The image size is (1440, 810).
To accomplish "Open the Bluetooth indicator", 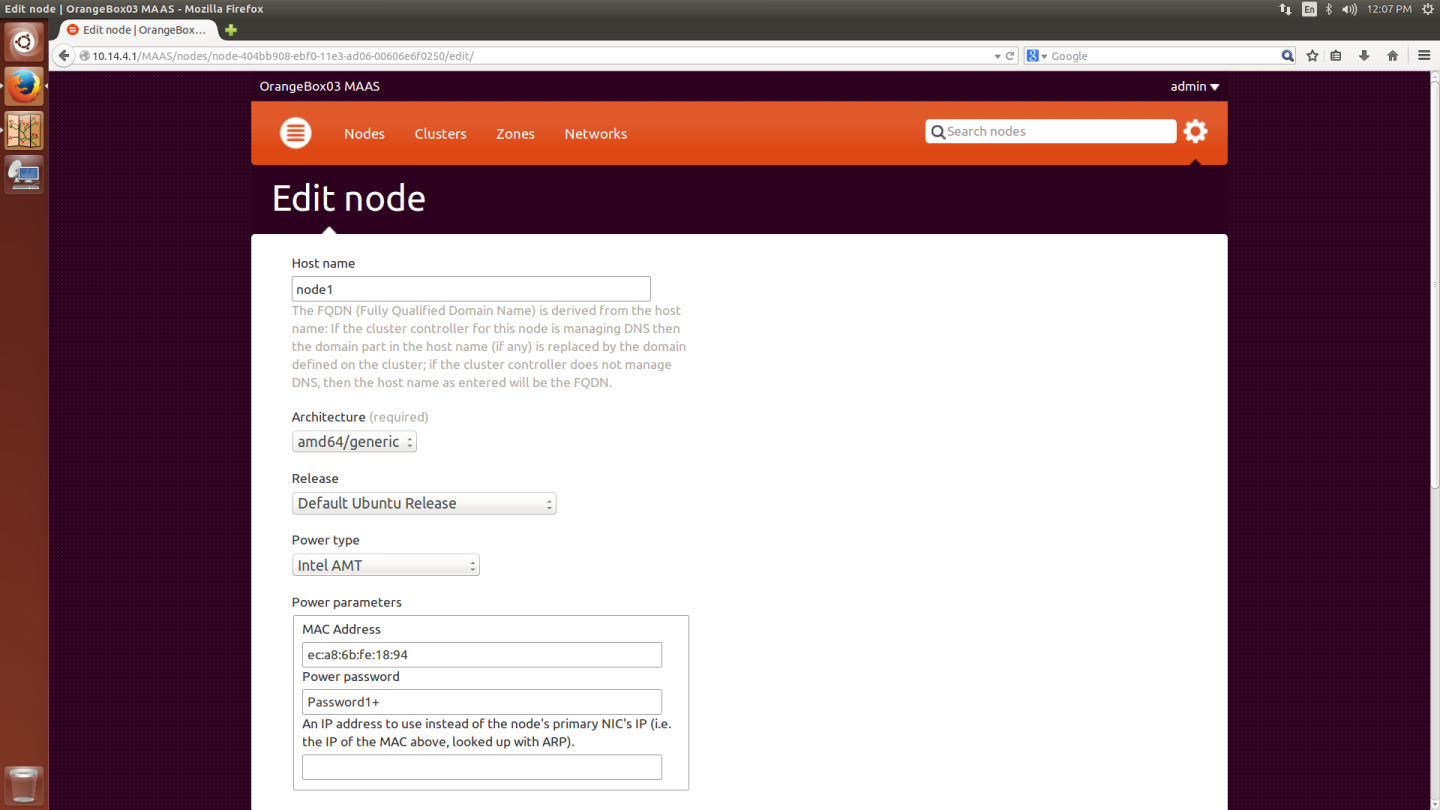I will pos(1329,9).
